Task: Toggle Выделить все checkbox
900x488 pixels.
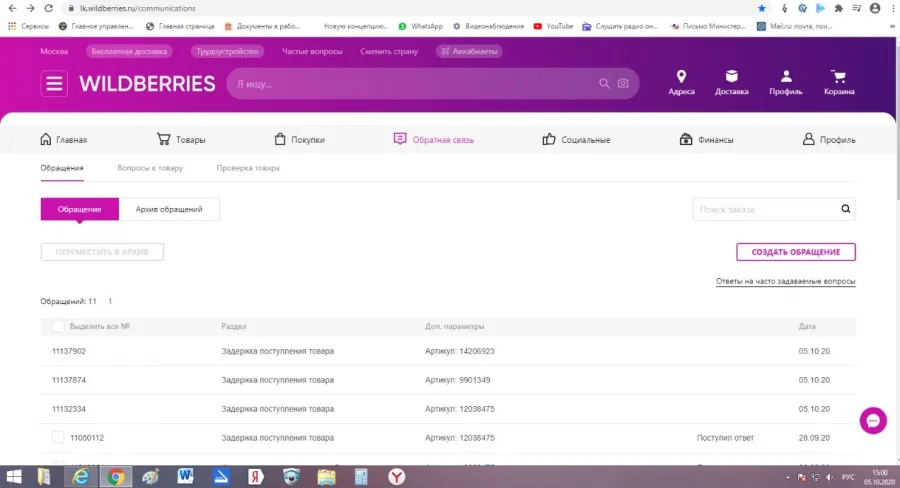Action: point(58,326)
